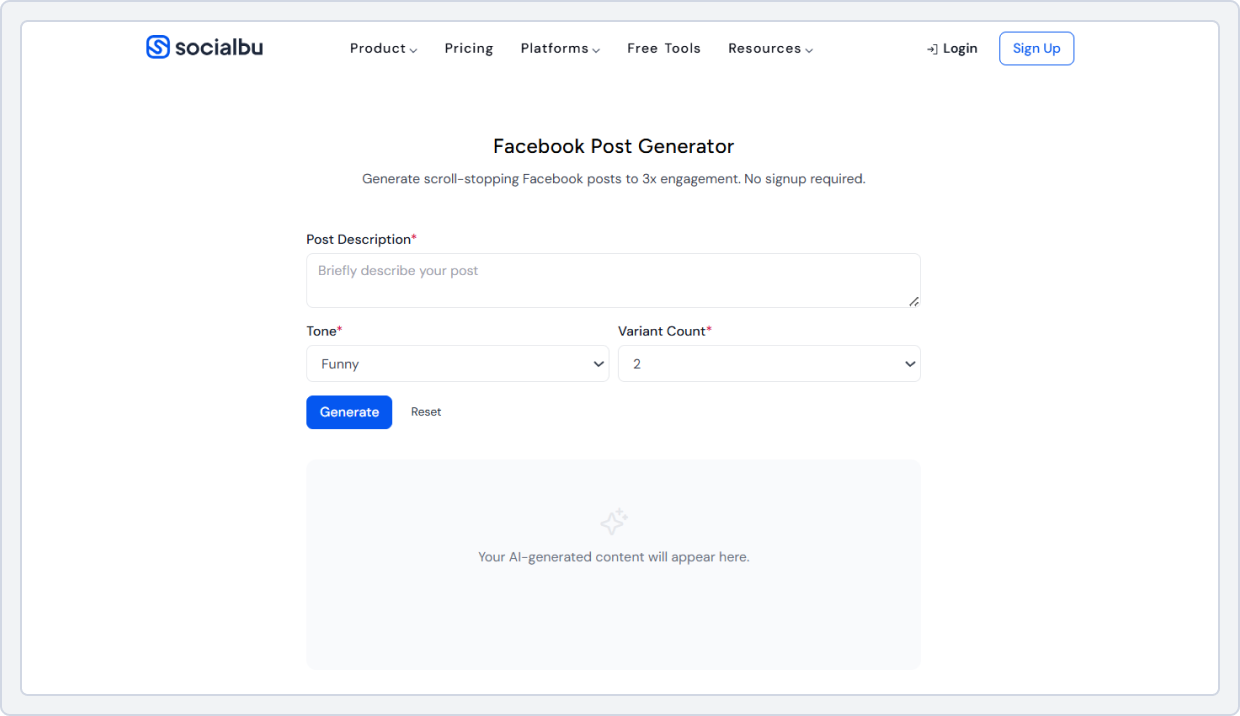Expand the Resources menu

click(770, 48)
